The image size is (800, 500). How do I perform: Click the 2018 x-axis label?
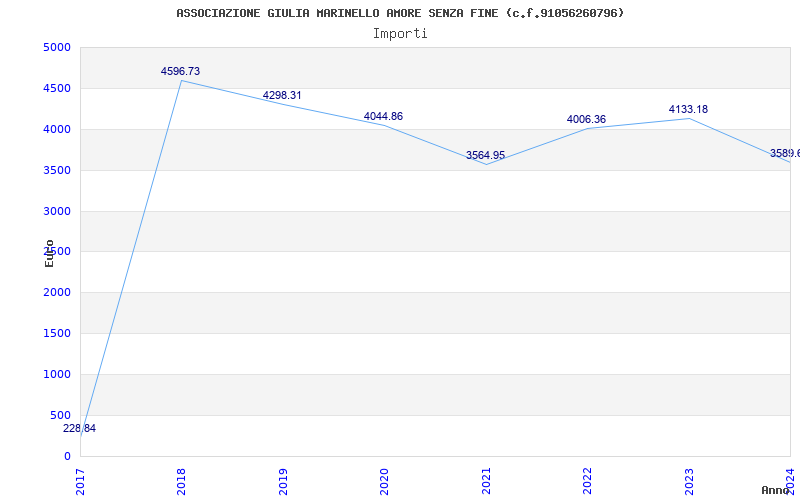pyautogui.click(x=181, y=481)
